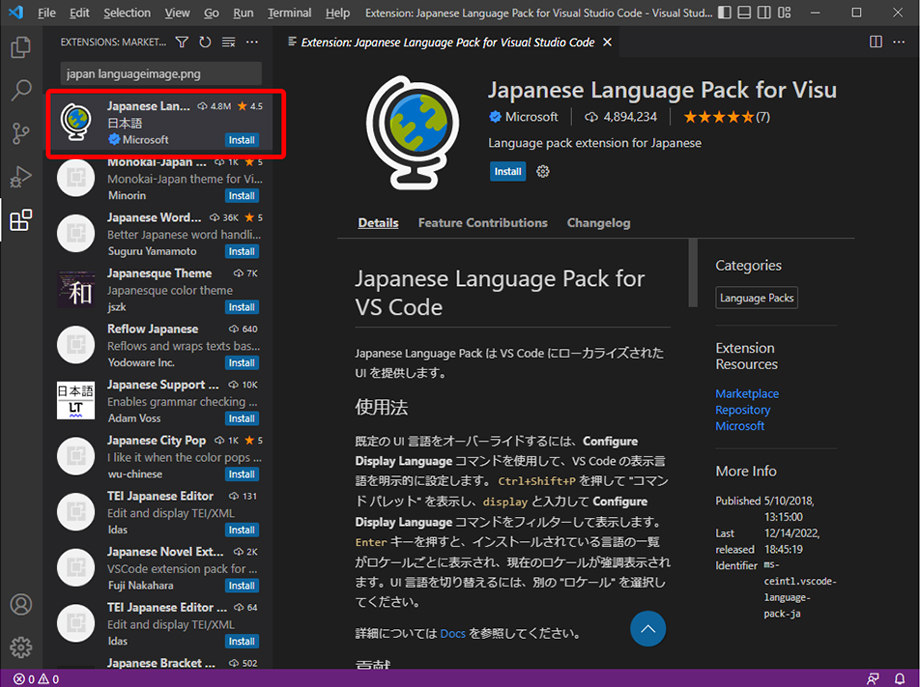Install Japanese Language Pack from detail page
This screenshot has height=687, width=920.
click(508, 171)
